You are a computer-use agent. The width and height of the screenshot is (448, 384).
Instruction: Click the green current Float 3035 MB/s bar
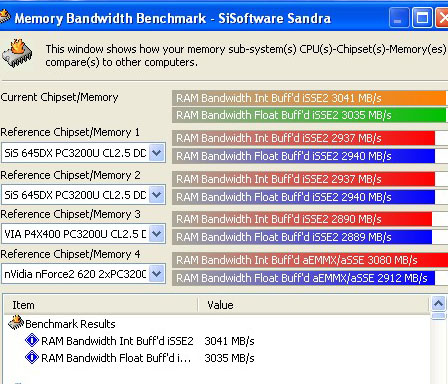(309, 115)
